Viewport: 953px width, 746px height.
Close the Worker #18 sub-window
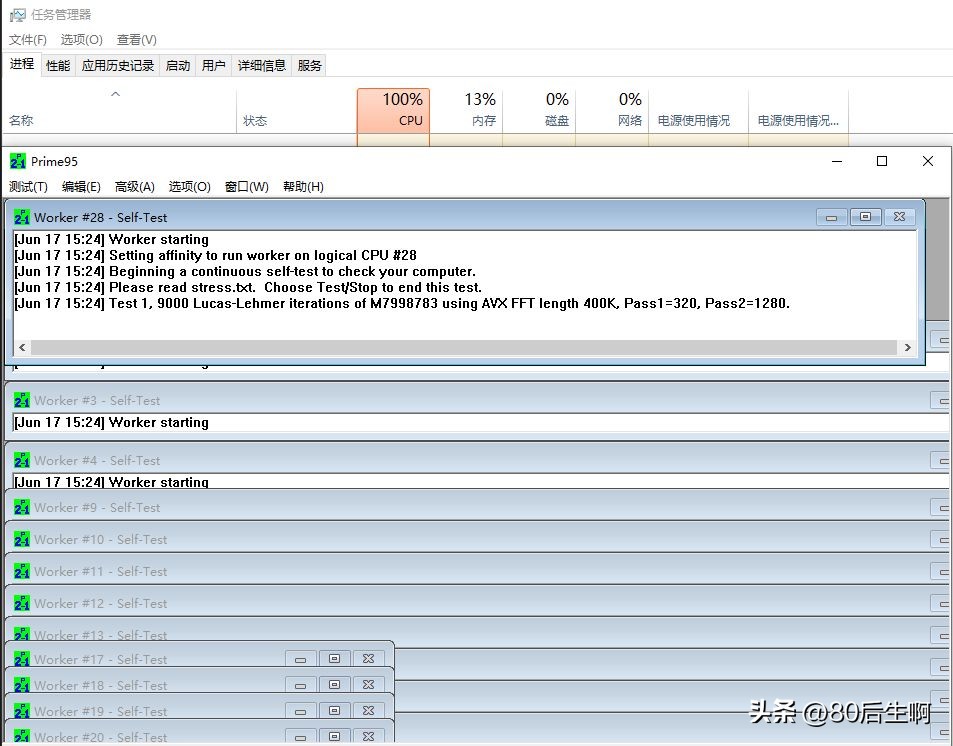tap(368, 685)
